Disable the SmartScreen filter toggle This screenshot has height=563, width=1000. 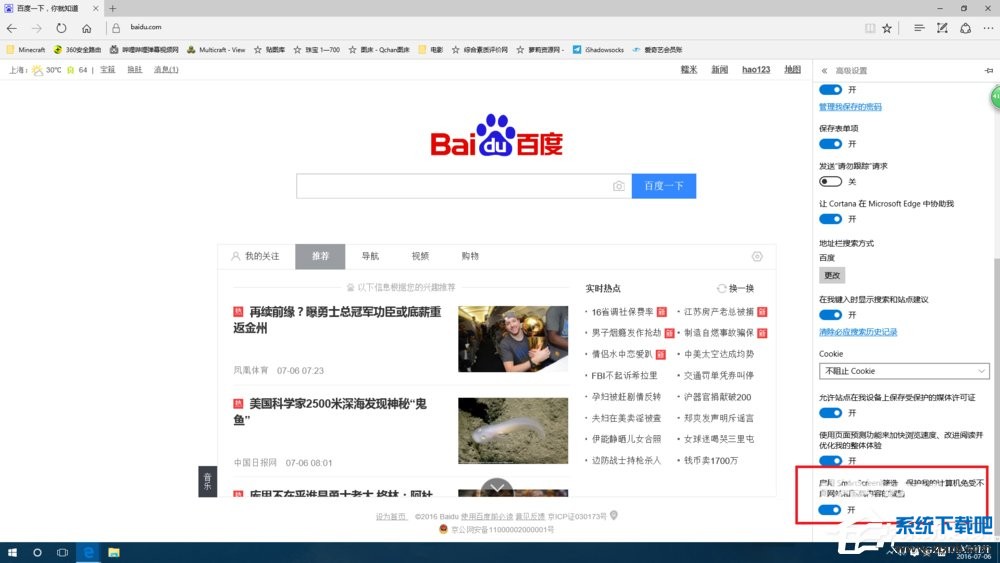(x=830, y=510)
